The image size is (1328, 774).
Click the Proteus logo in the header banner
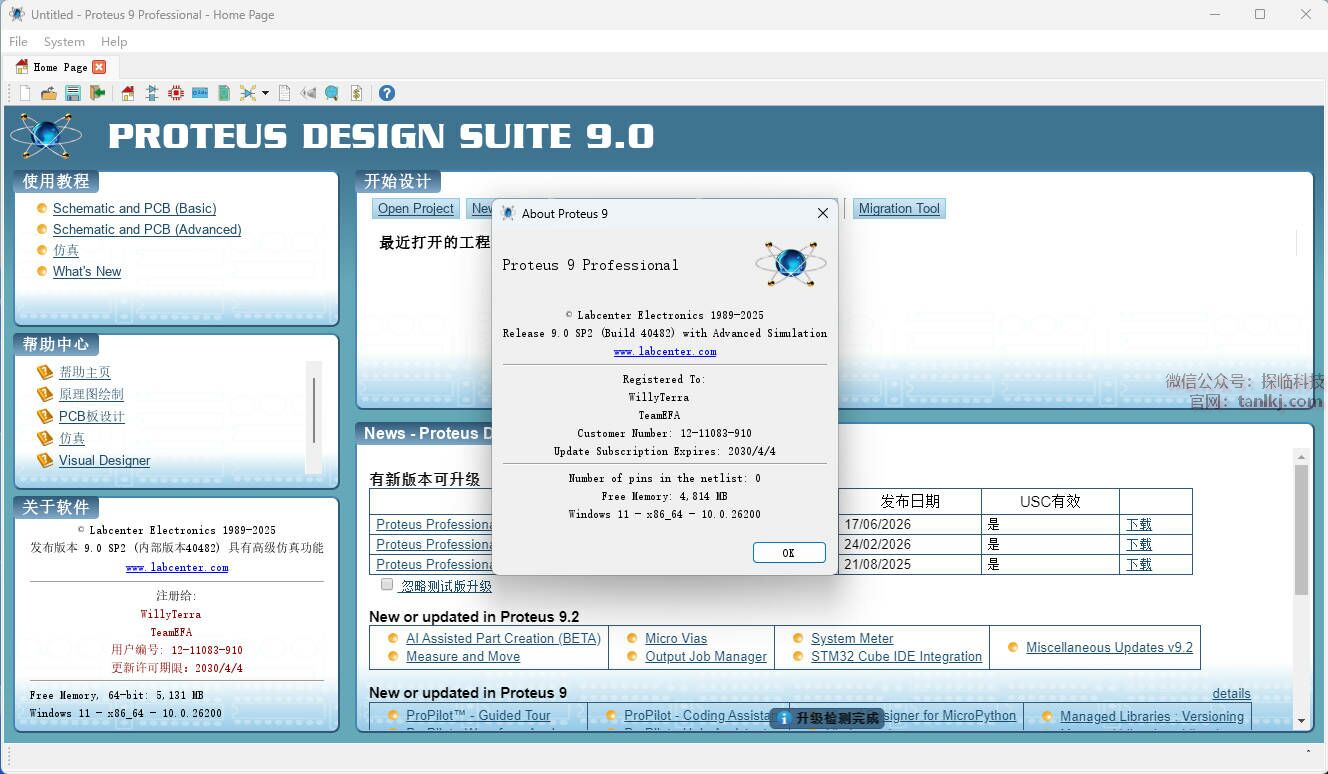pyautogui.click(x=46, y=136)
